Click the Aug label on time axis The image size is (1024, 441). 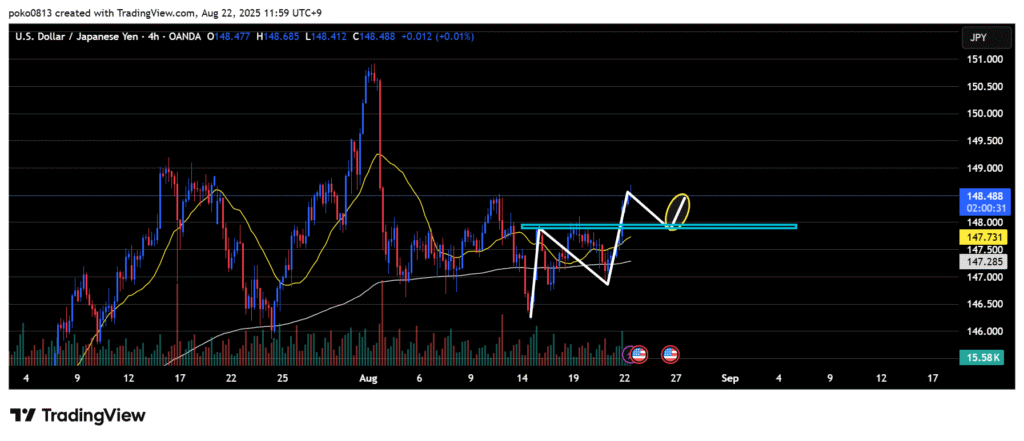click(368, 379)
